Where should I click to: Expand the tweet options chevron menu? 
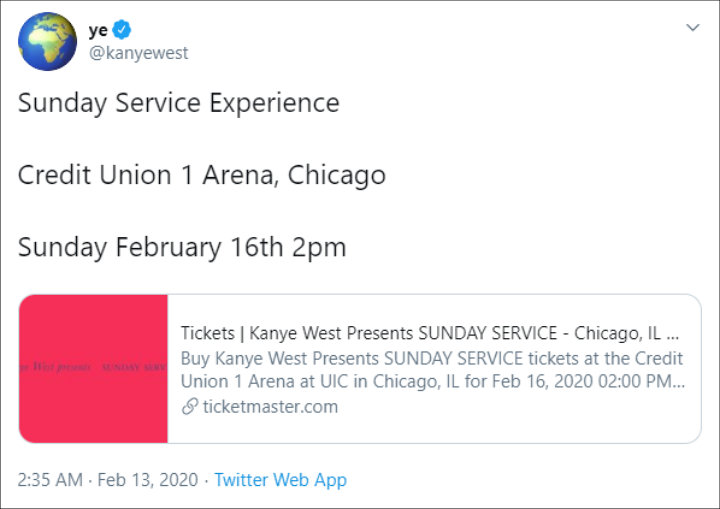click(x=692, y=28)
